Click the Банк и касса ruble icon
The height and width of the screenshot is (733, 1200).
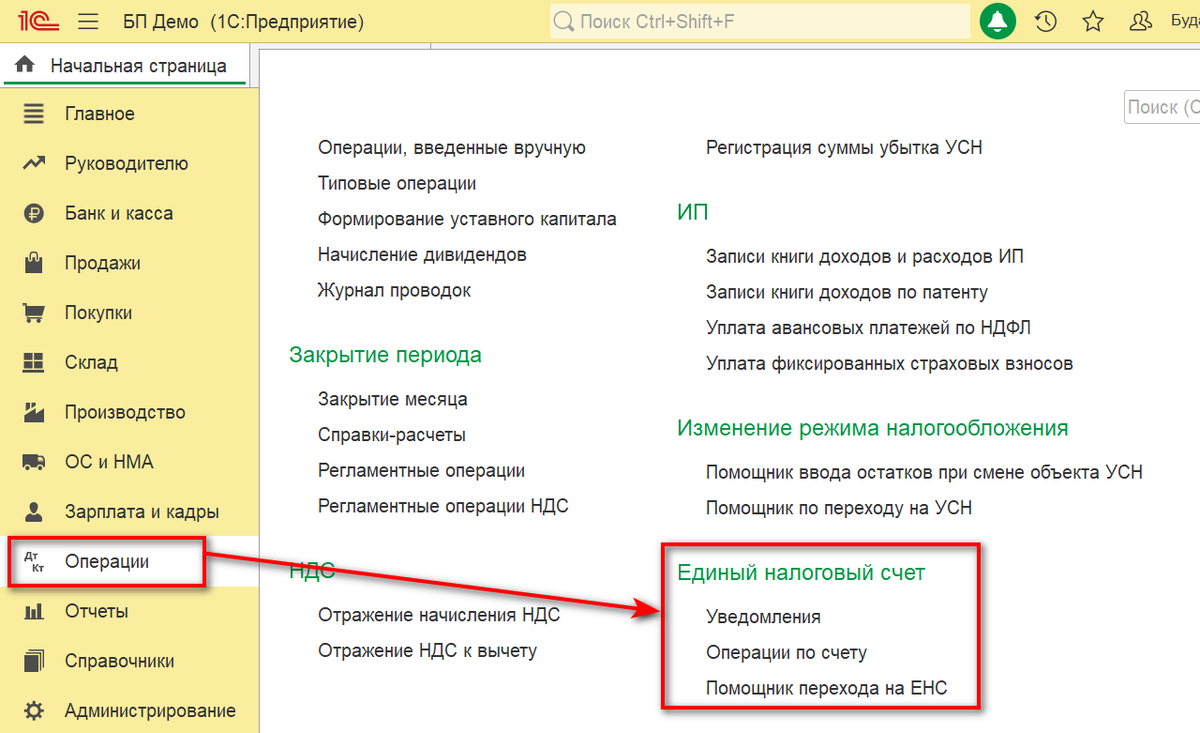coord(34,213)
